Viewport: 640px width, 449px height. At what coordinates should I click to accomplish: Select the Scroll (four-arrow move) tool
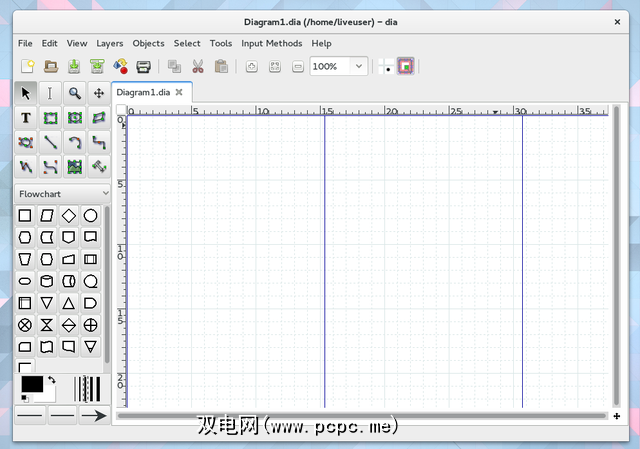coord(99,93)
